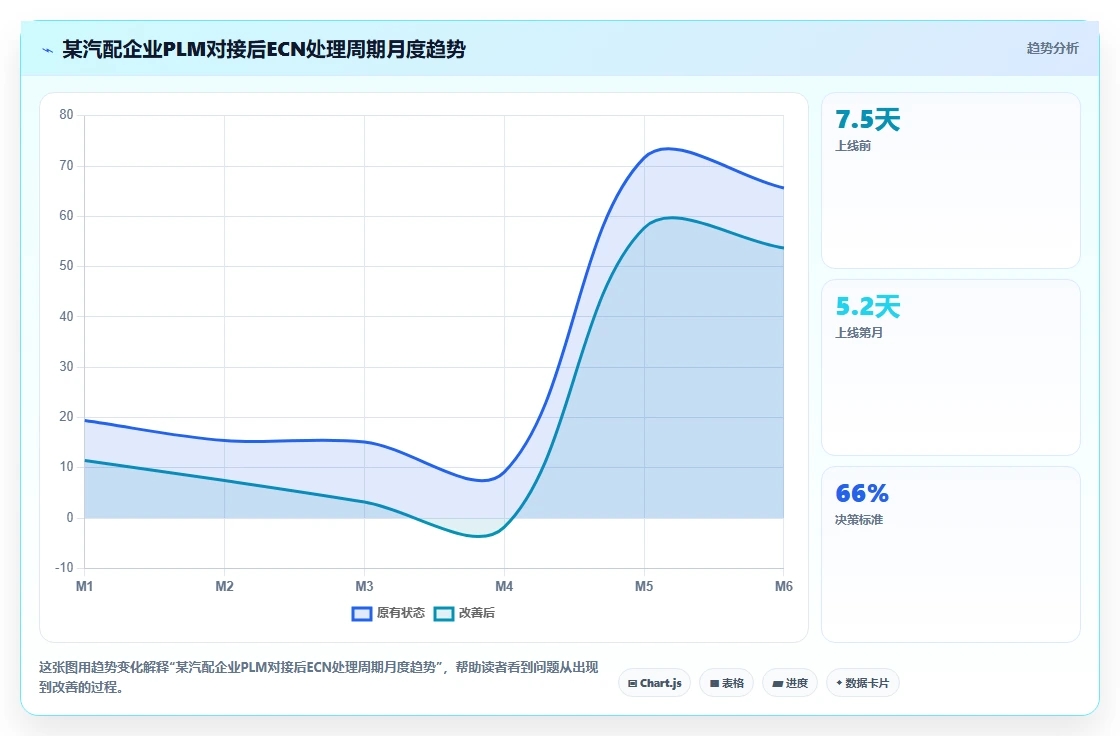Click the 原有状态 line peak near M5
The width and height of the screenshot is (1120, 736).
point(666,149)
